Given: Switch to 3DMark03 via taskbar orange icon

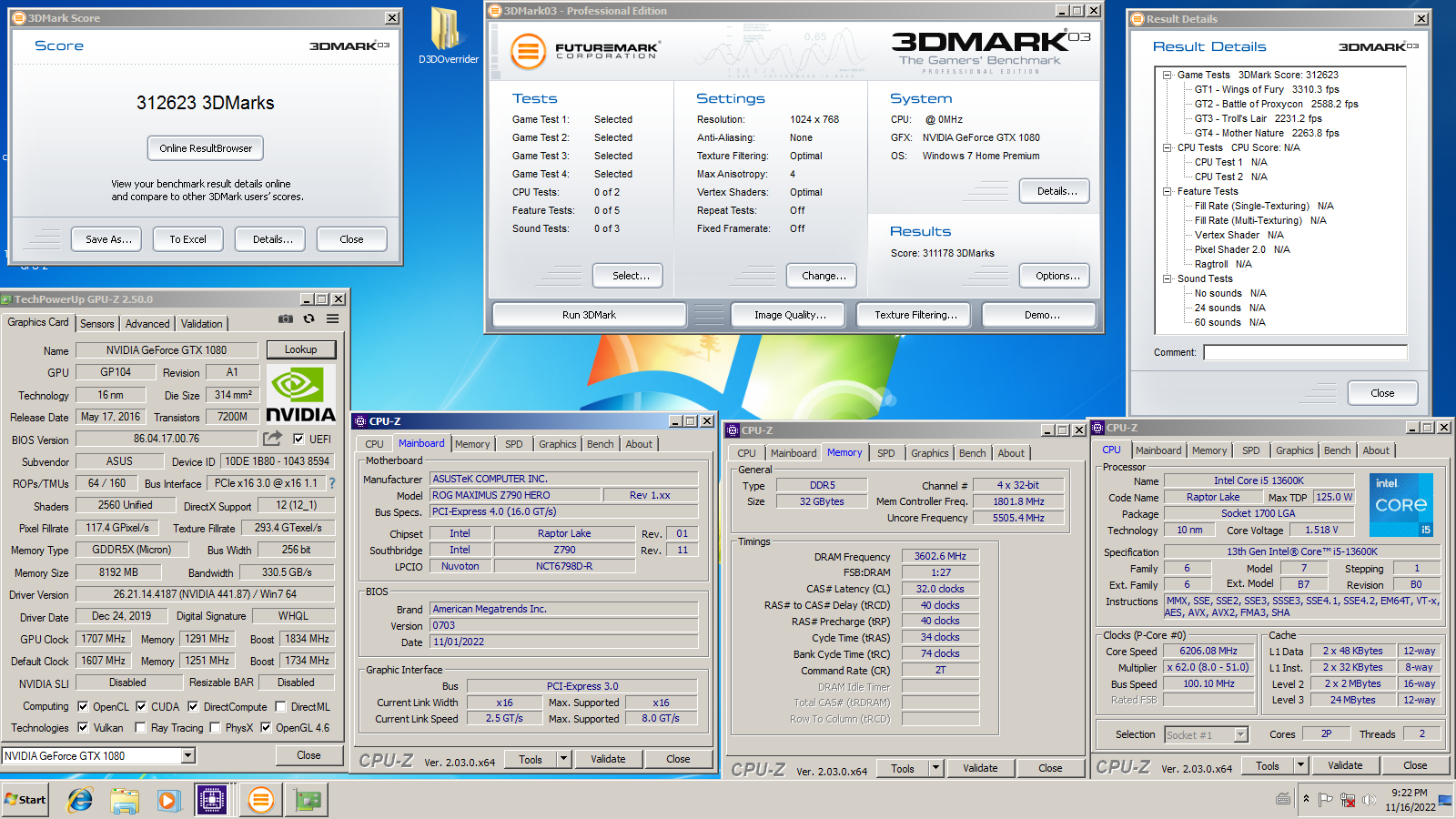Looking at the screenshot, I should 260,800.
